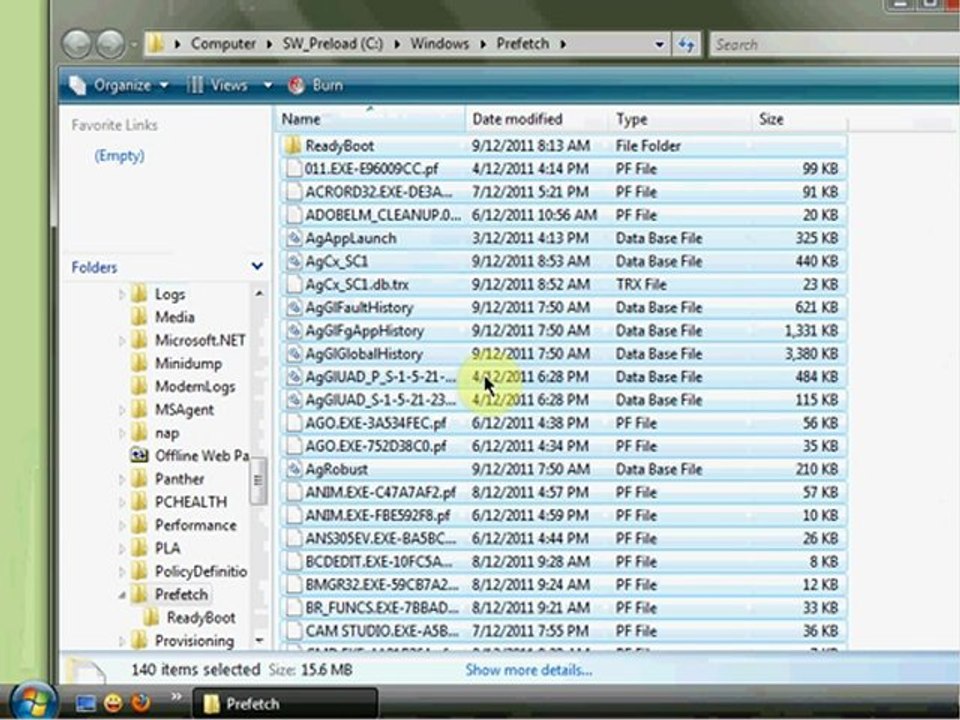The image size is (960, 720).
Task: Sort by the Name column header
Action: tap(370, 119)
